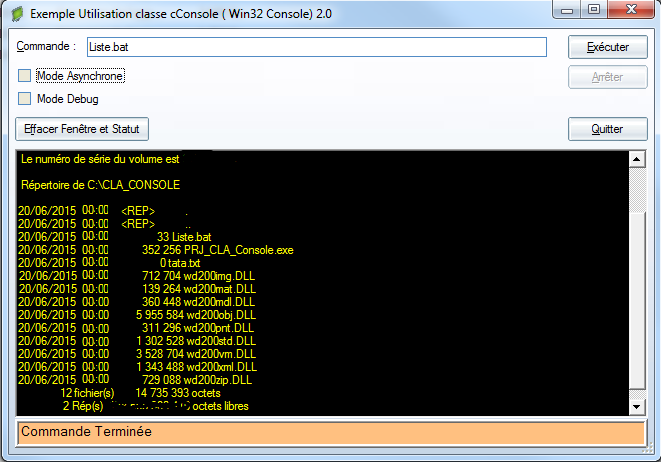This screenshot has height=462, width=661.
Task: Click the '2 Rép(s)' octets libres line
Action: click(x=156, y=406)
